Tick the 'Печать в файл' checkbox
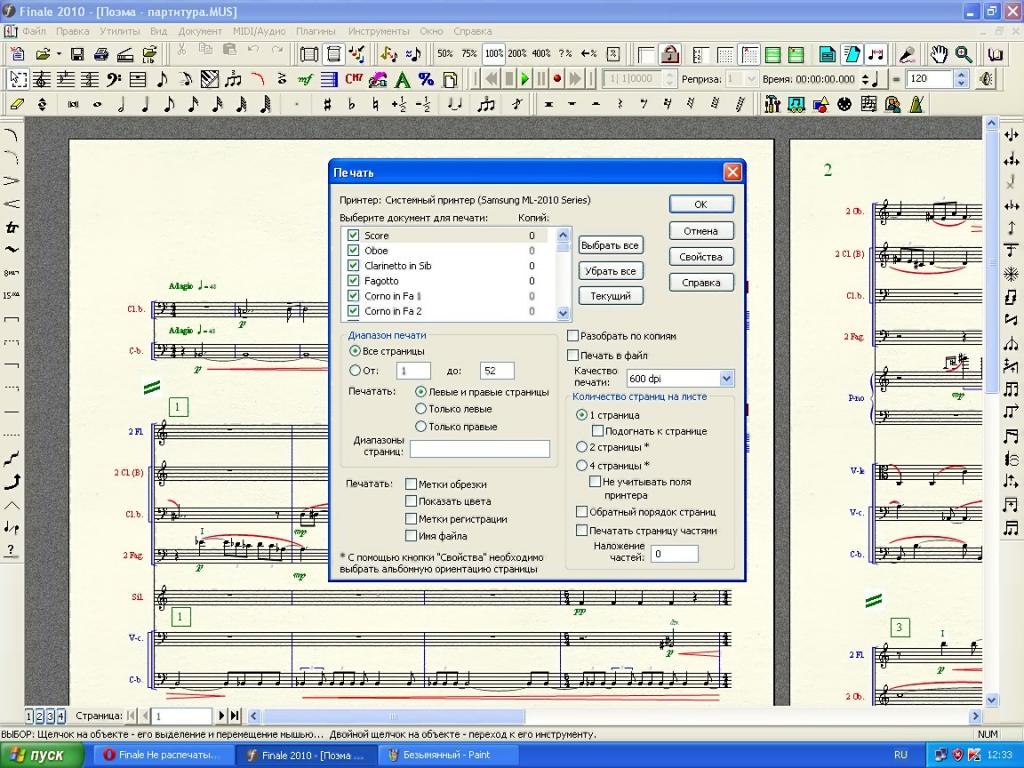The width and height of the screenshot is (1024, 768). click(573, 355)
